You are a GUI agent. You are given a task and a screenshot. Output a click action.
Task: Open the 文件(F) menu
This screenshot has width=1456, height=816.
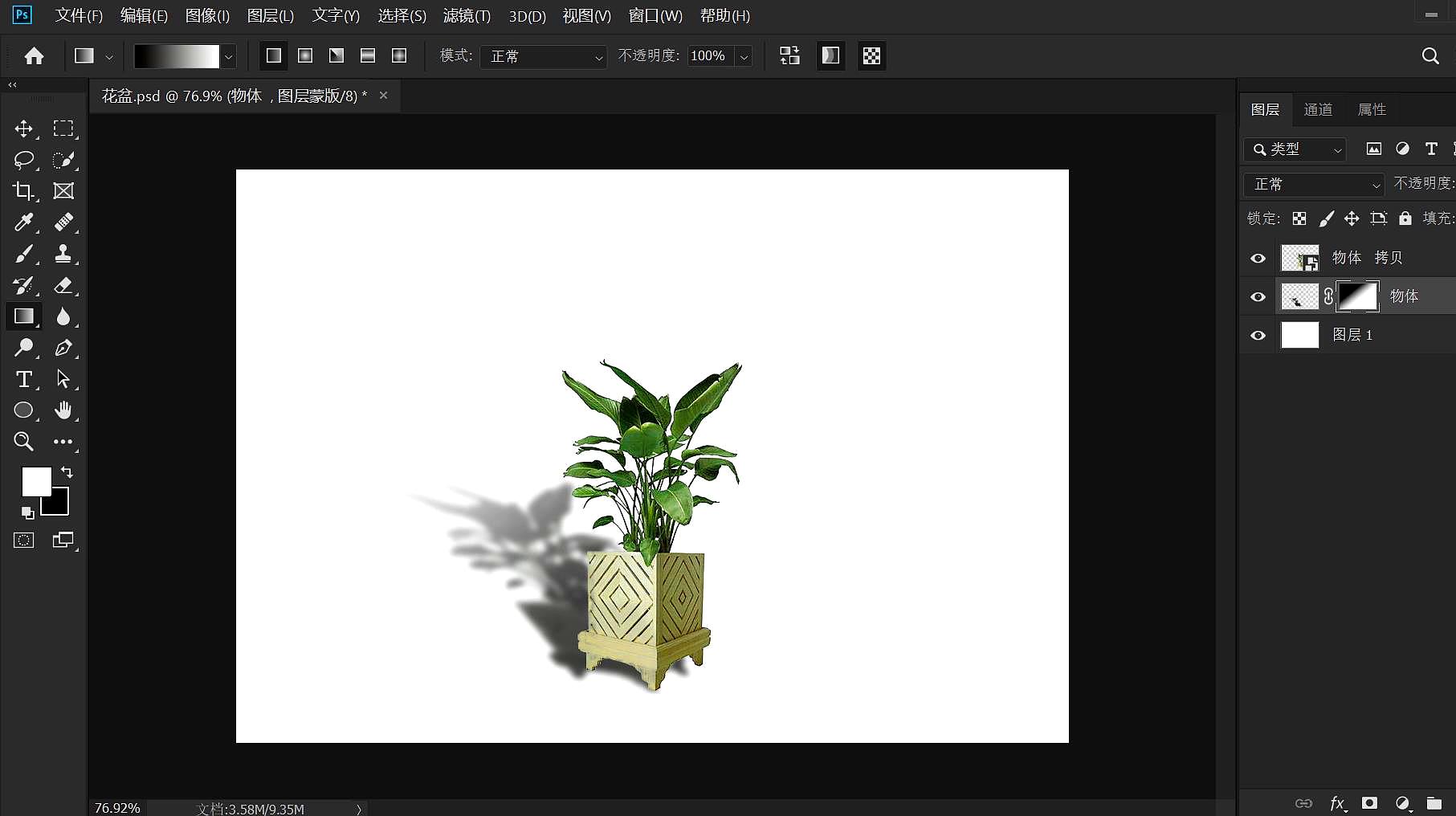79,16
